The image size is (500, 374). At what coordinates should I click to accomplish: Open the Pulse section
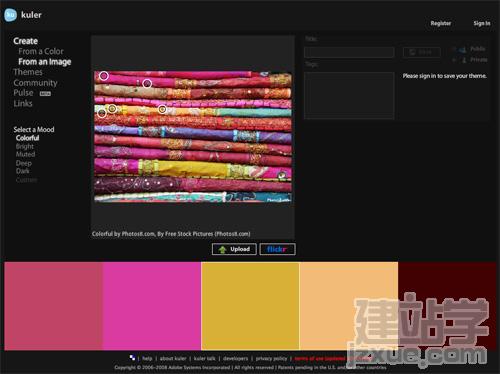coord(23,93)
